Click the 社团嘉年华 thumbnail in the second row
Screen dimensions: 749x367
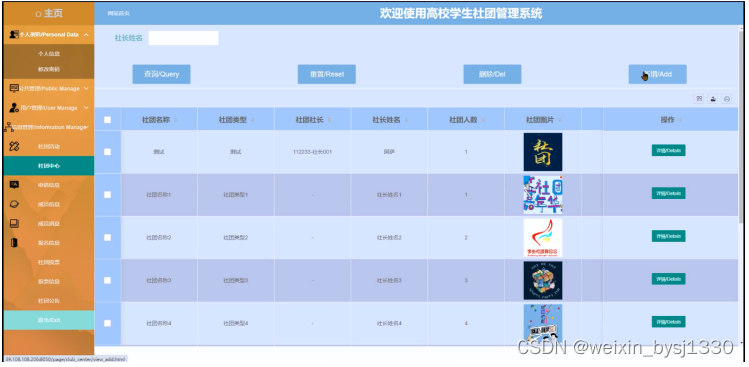coord(543,194)
